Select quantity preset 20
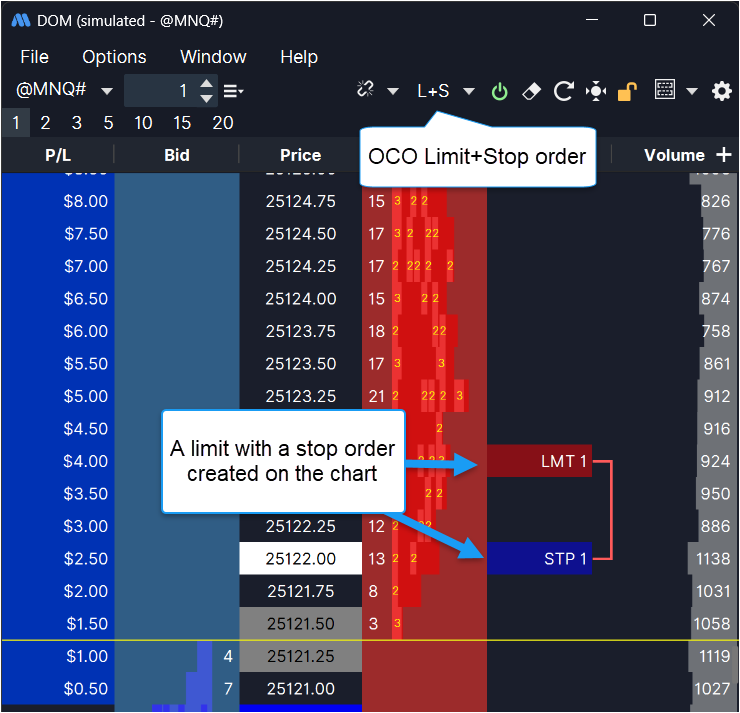 tap(223, 123)
